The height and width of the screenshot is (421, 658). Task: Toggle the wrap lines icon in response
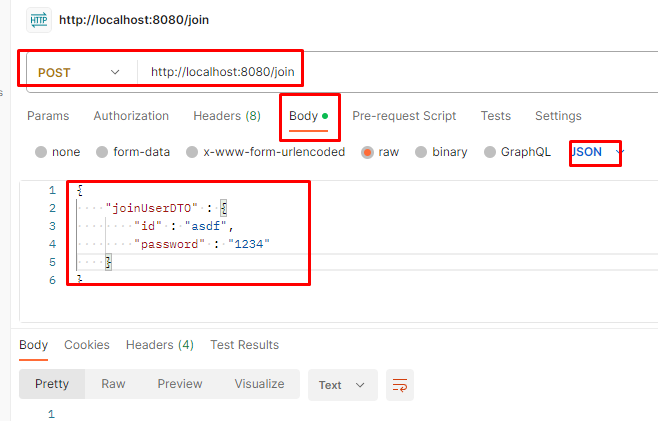click(400, 385)
